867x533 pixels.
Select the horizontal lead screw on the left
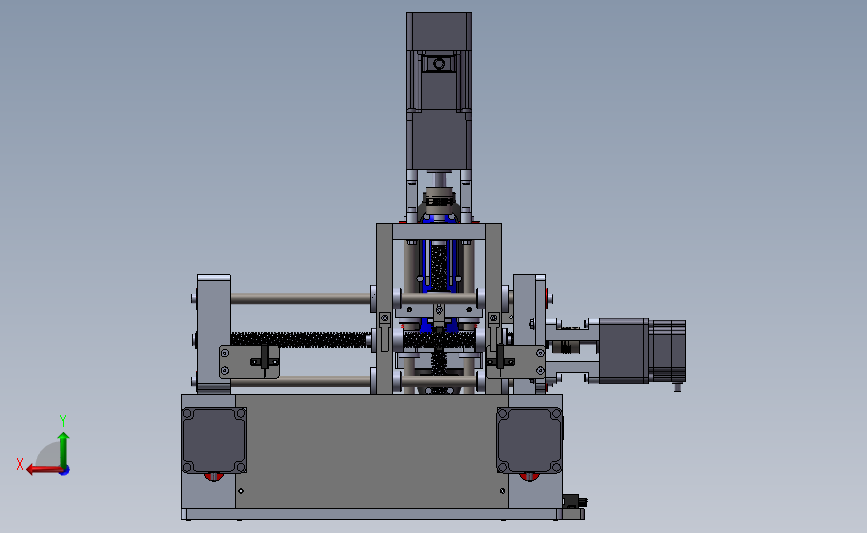tap(300, 339)
